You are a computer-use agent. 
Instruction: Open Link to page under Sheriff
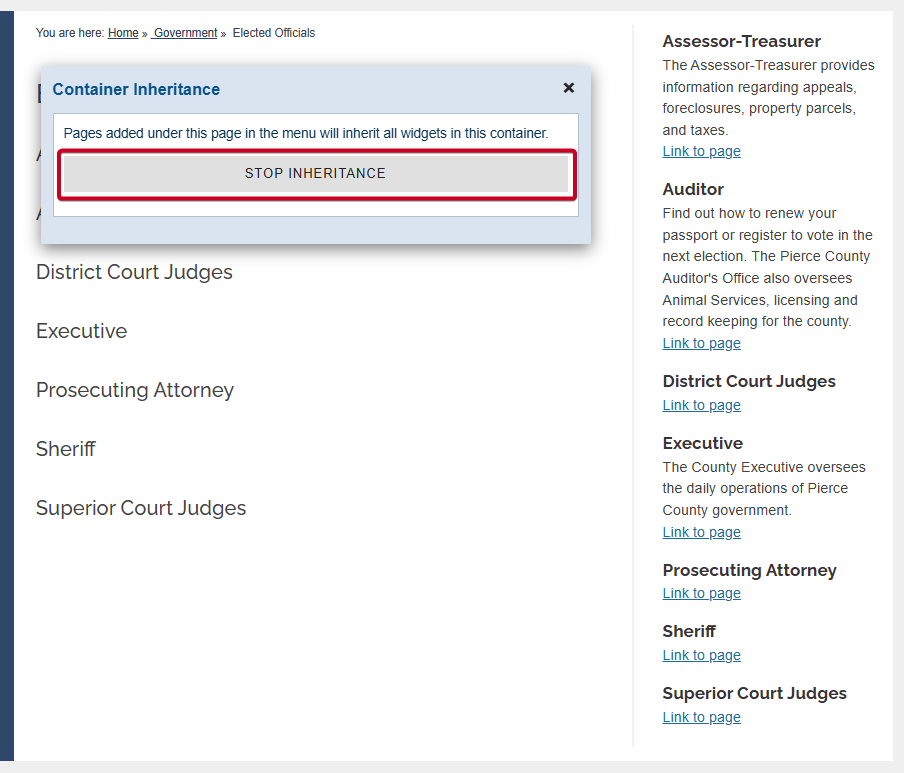pyautogui.click(x=701, y=655)
